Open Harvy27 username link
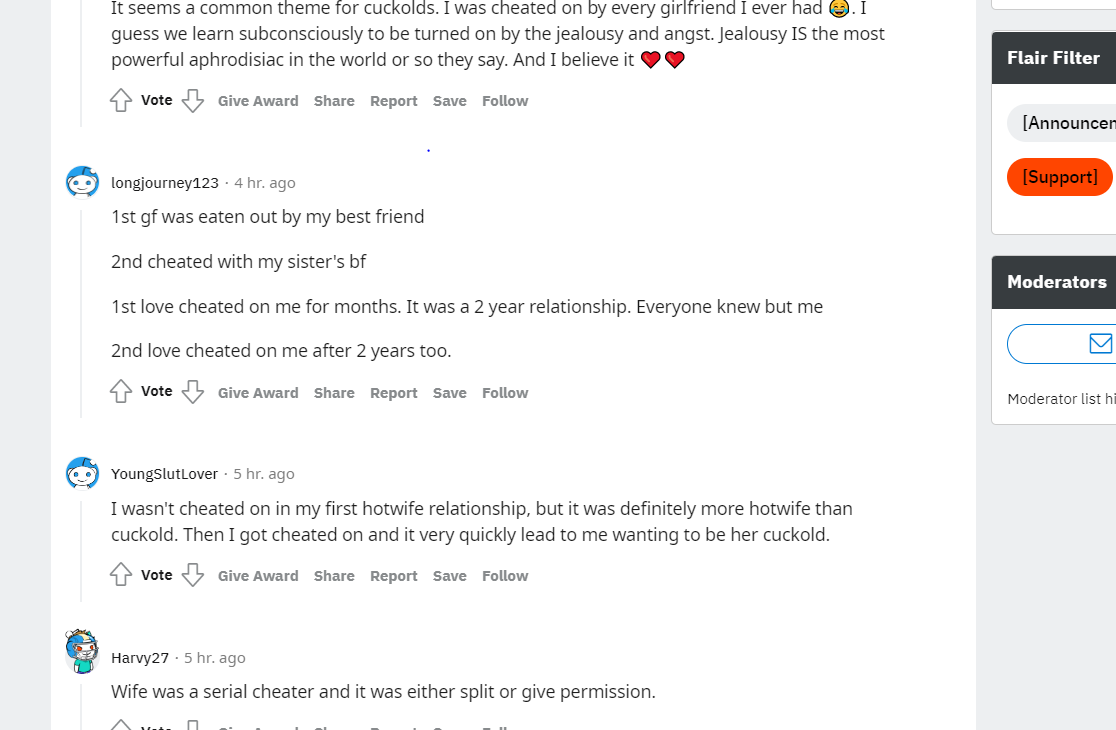 (140, 657)
